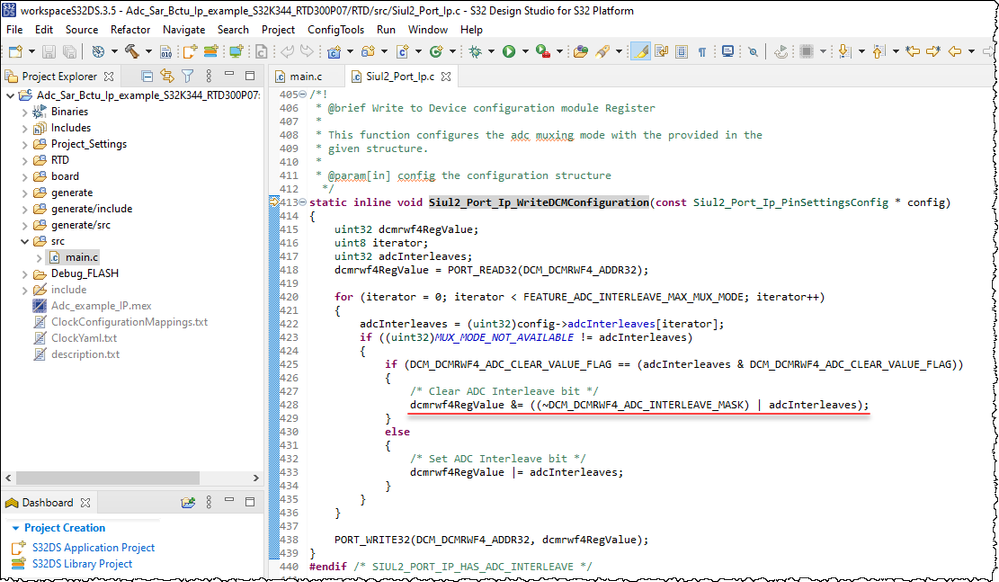Run the application with the green play icon

[509, 51]
